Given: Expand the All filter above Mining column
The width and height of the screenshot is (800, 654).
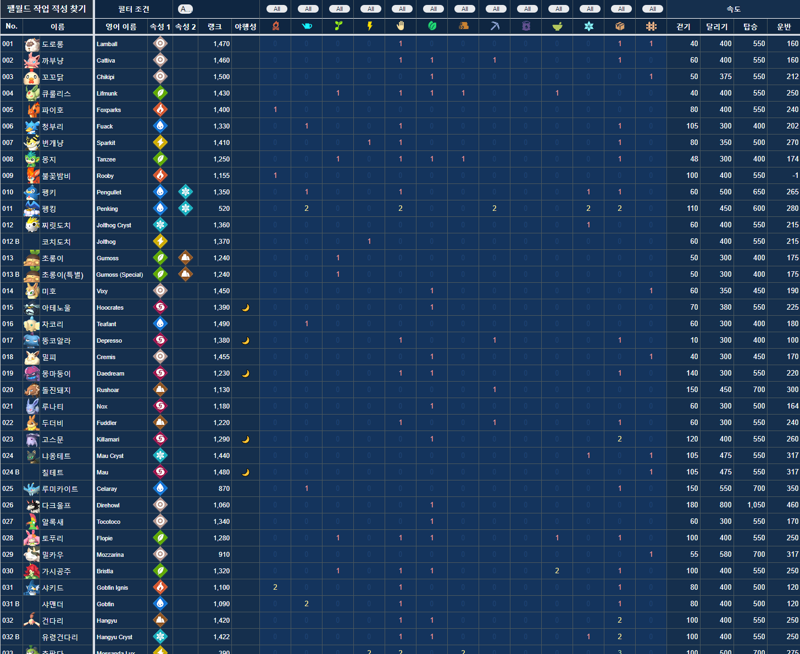Looking at the screenshot, I should pyautogui.click(x=494, y=9).
